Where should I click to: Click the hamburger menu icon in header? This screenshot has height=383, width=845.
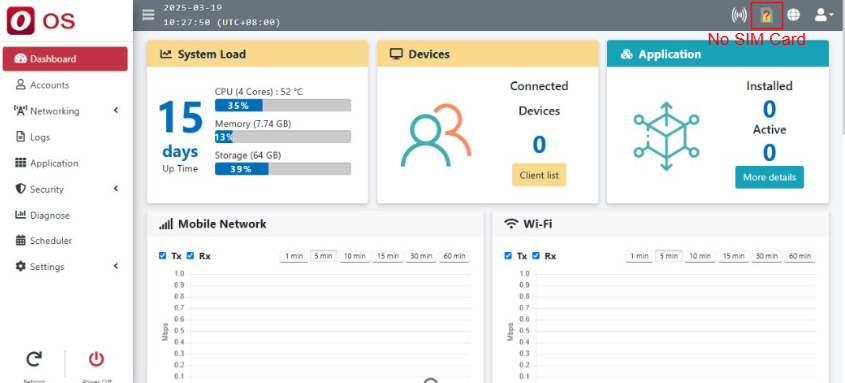coord(148,15)
